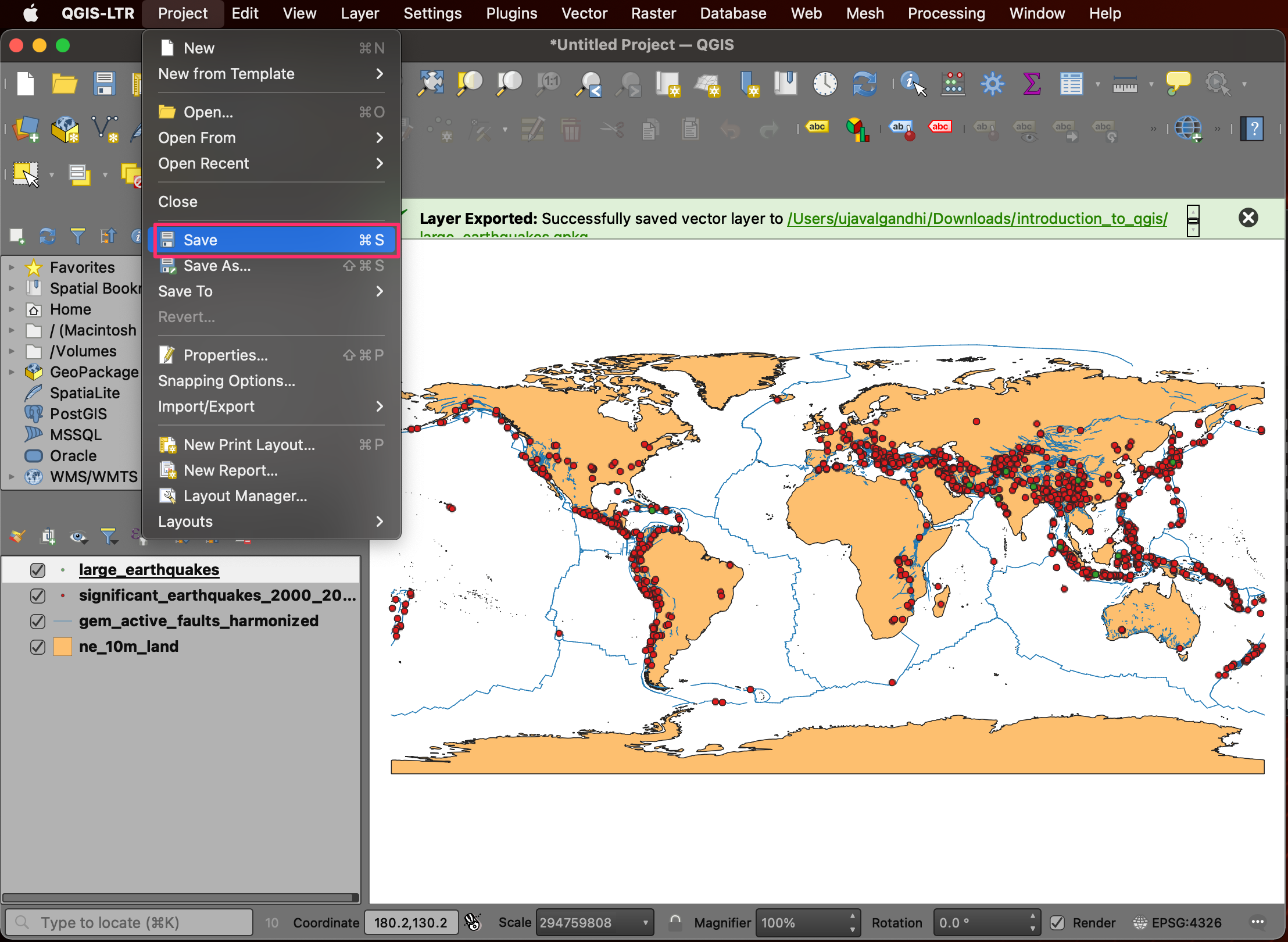Open the exported GeoPackage file path link
Image resolution: width=1288 pixels, height=942 pixels.
point(976,219)
